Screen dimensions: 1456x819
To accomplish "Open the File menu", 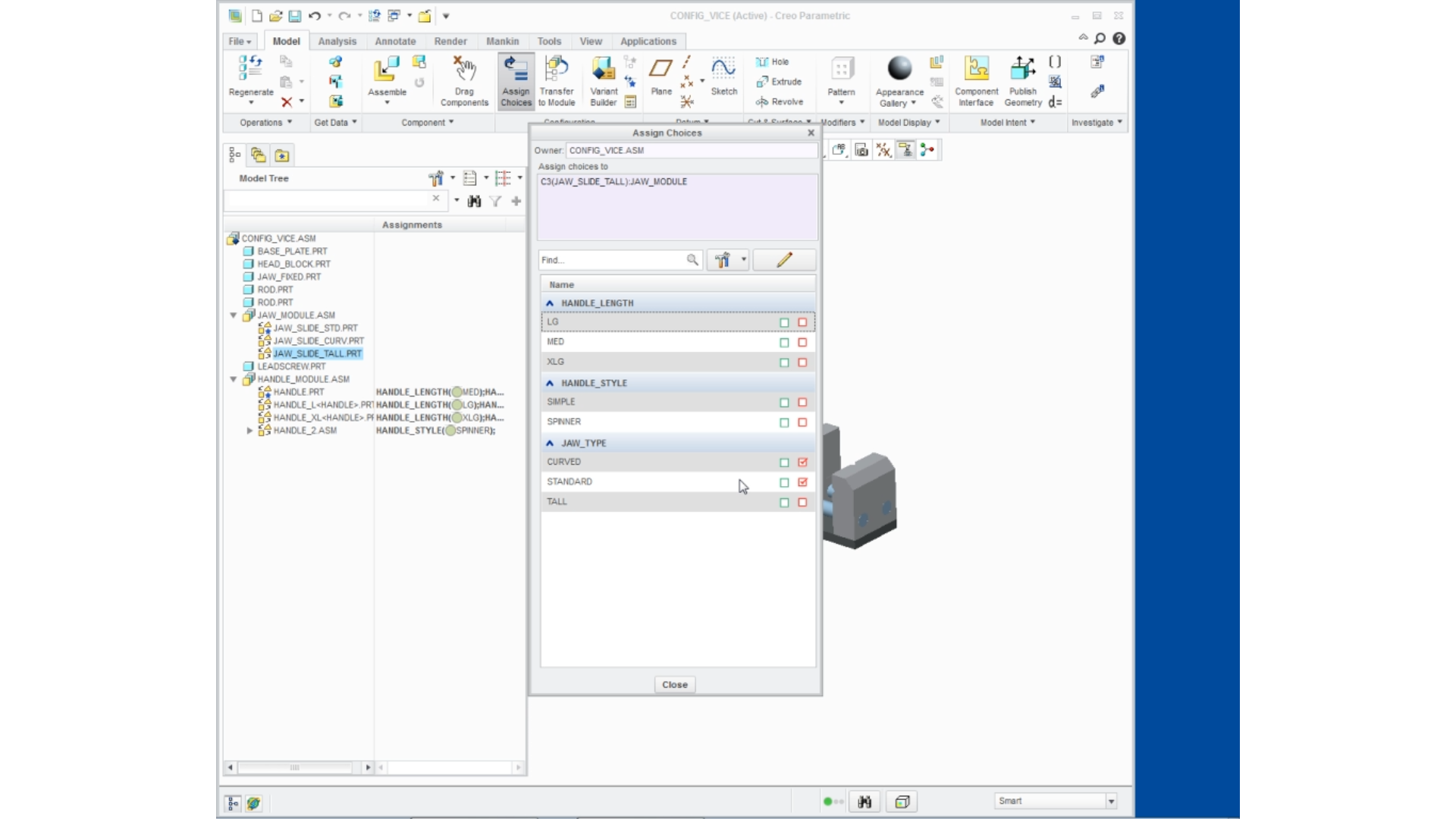I will coord(240,42).
